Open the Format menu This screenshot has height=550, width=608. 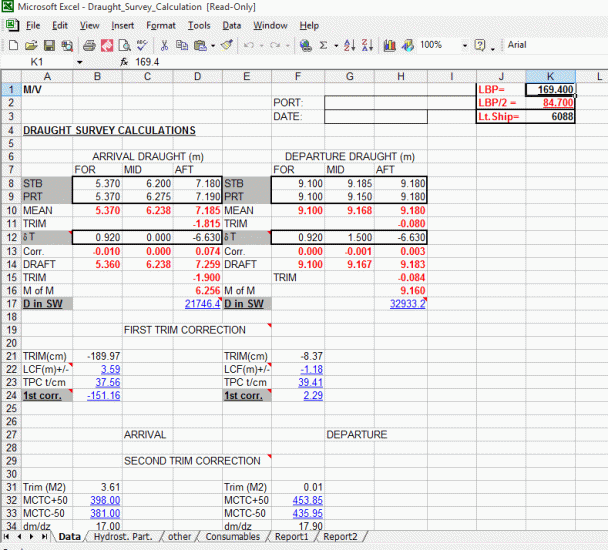(160, 25)
